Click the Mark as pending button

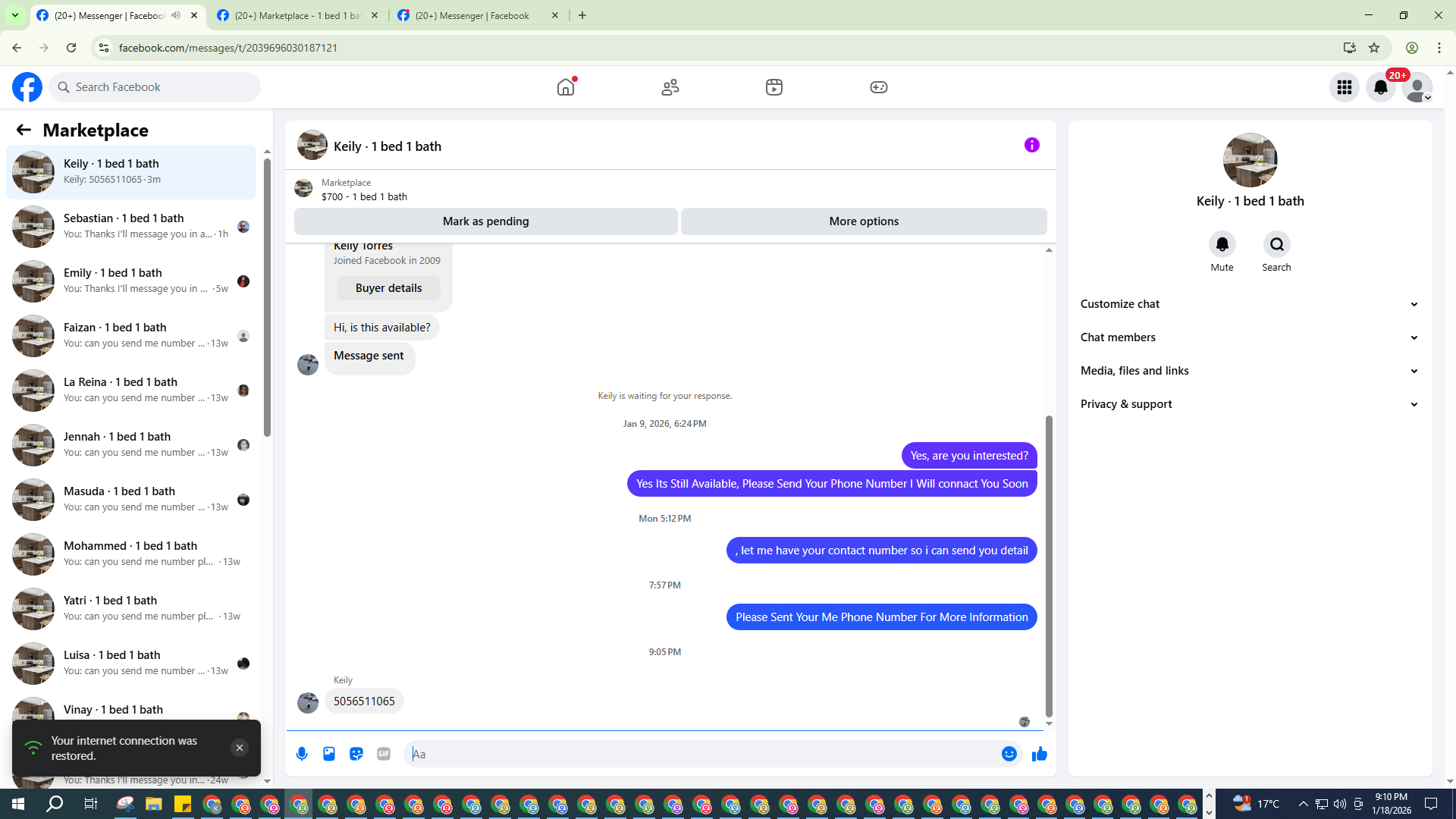tap(485, 221)
